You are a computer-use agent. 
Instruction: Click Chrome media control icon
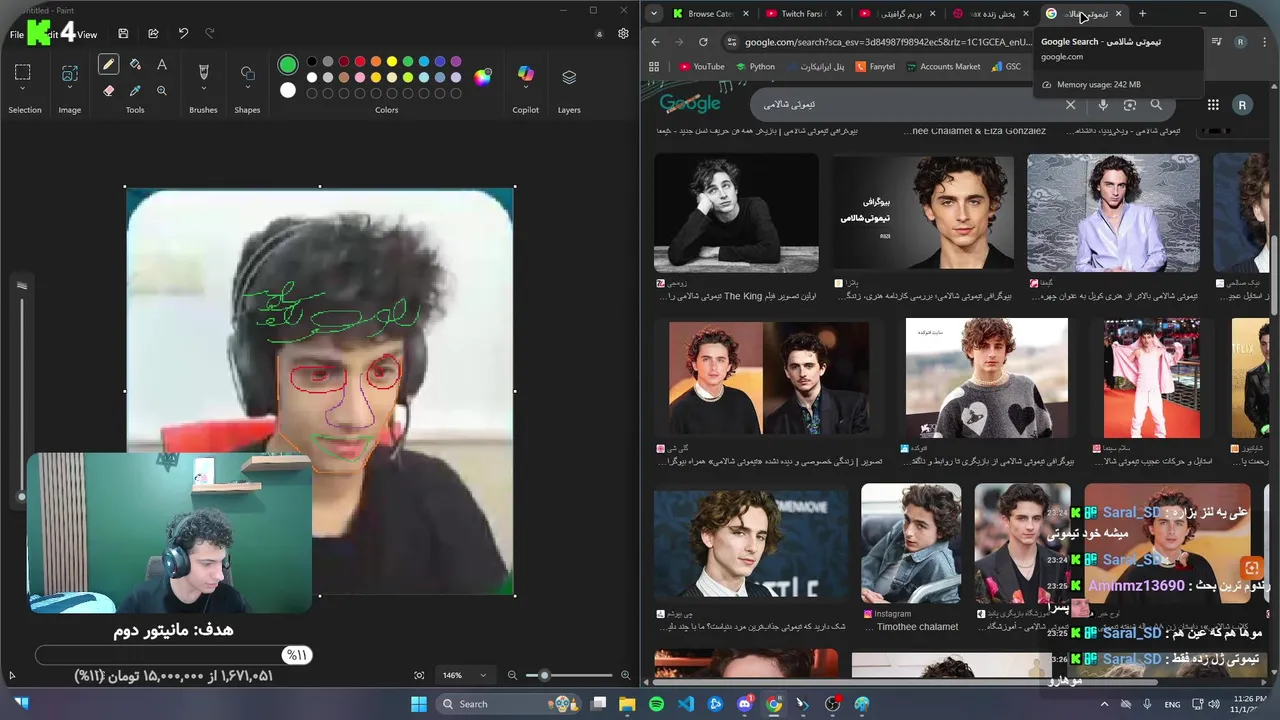(1217, 42)
